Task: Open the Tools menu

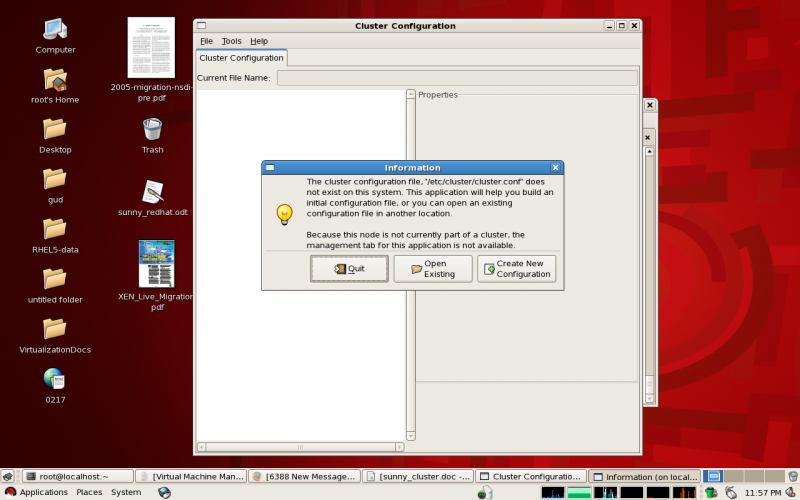Action: [231, 41]
